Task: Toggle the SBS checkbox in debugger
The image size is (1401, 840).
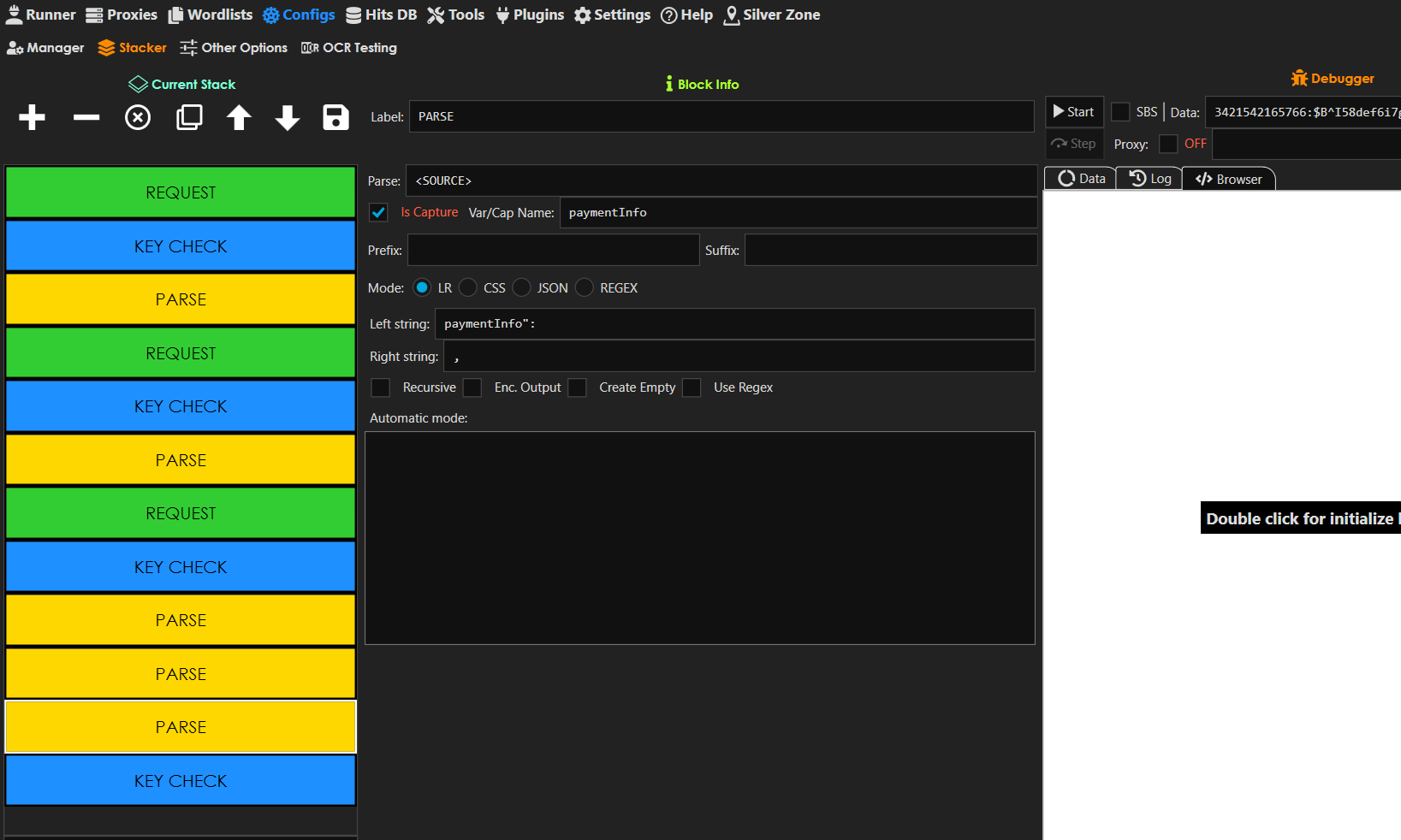Action: pyautogui.click(x=1119, y=112)
